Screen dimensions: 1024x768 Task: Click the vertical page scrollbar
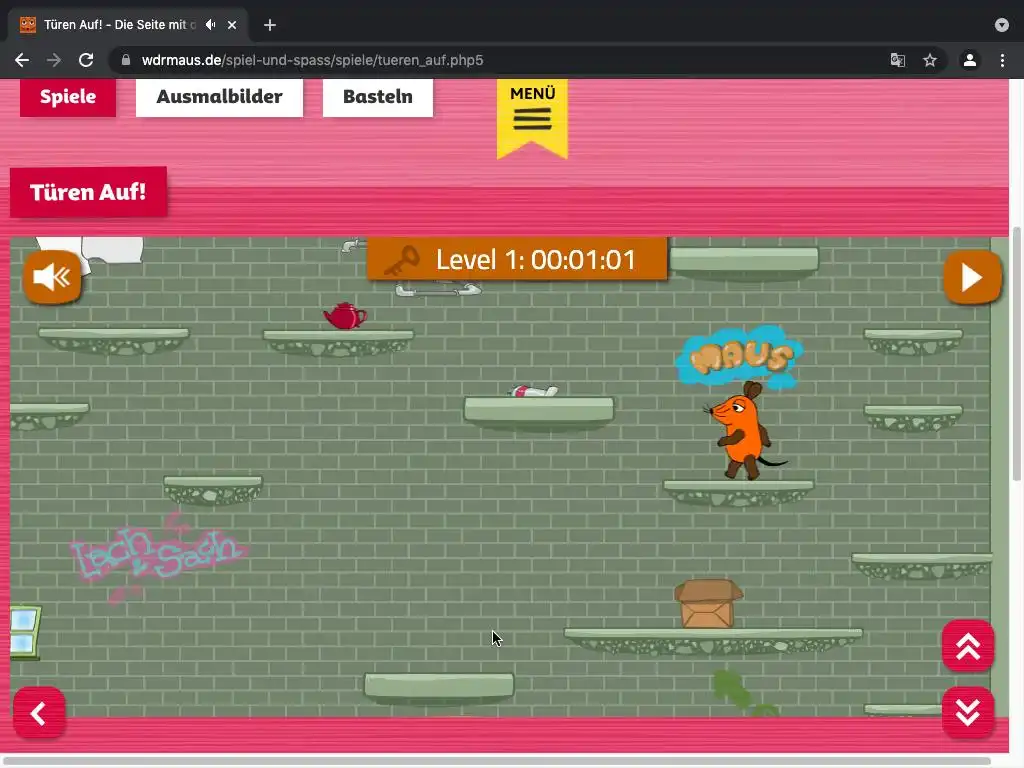(x=1017, y=353)
